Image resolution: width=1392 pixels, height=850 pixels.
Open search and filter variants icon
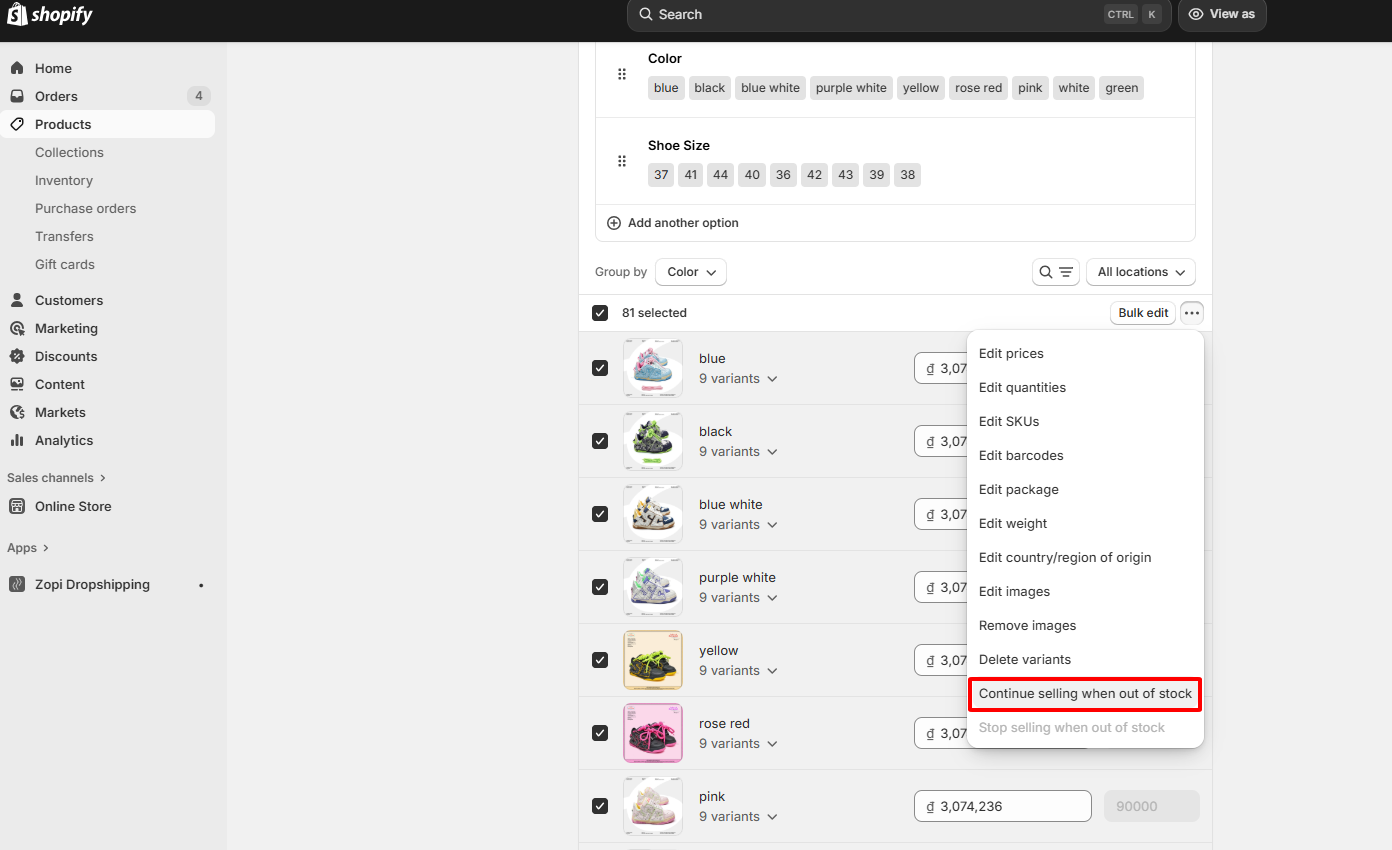1055,272
